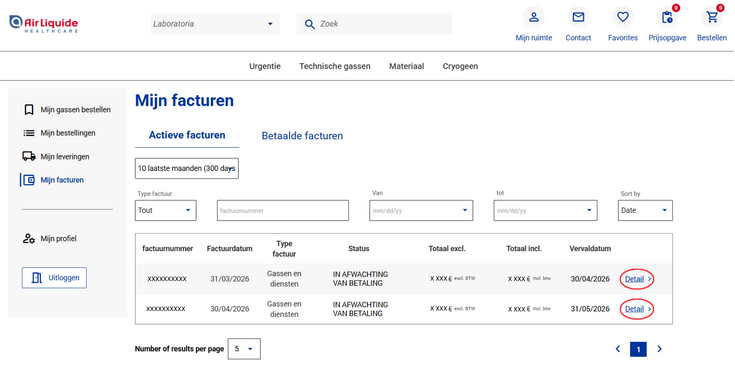Click the Factuurdatum column header
The image size is (735, 368).
click(230, 248)
